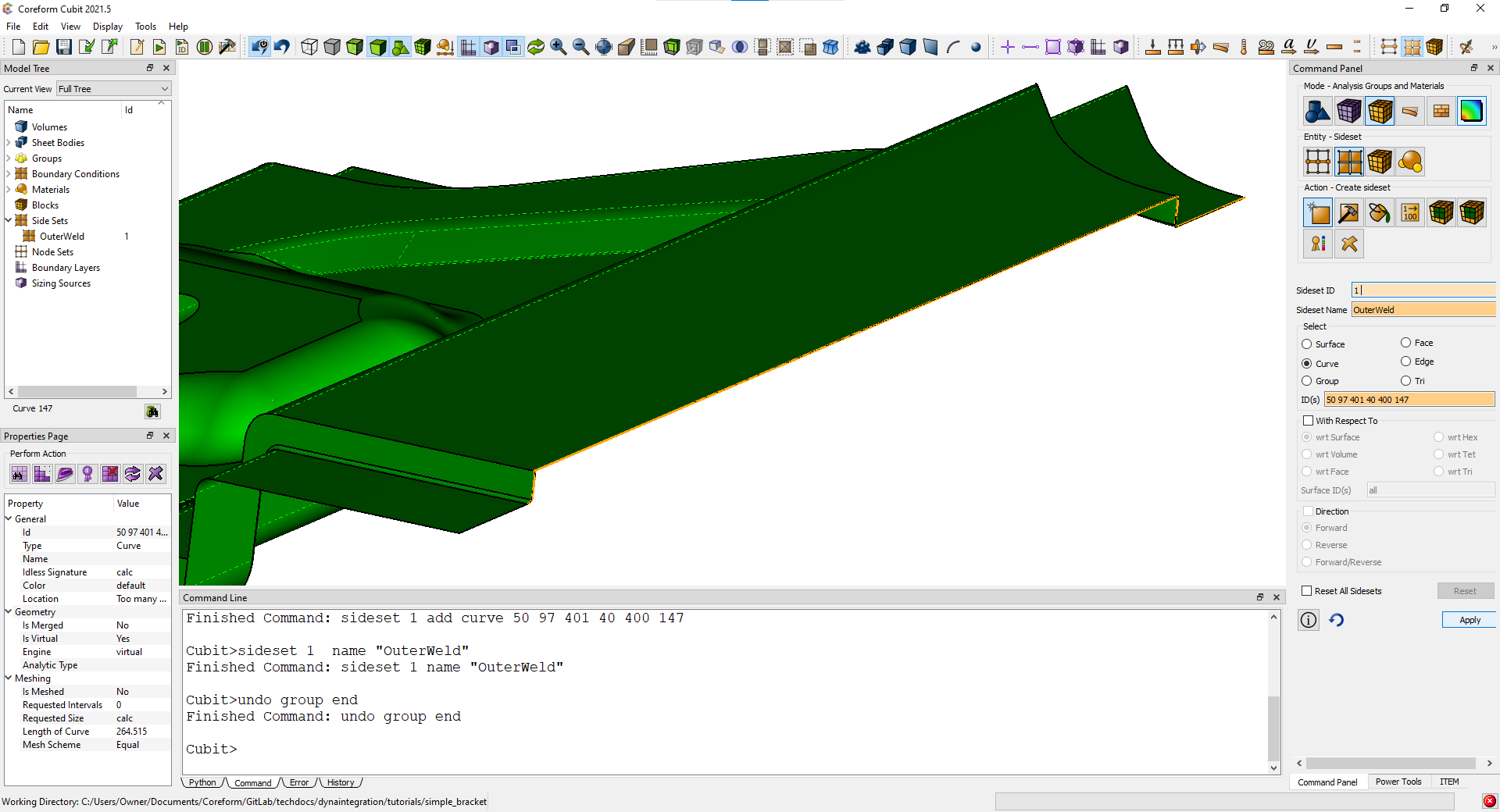Collapse the Side Sets tree node
This screenshot has width=1500, height=812.
pos(9,221)
